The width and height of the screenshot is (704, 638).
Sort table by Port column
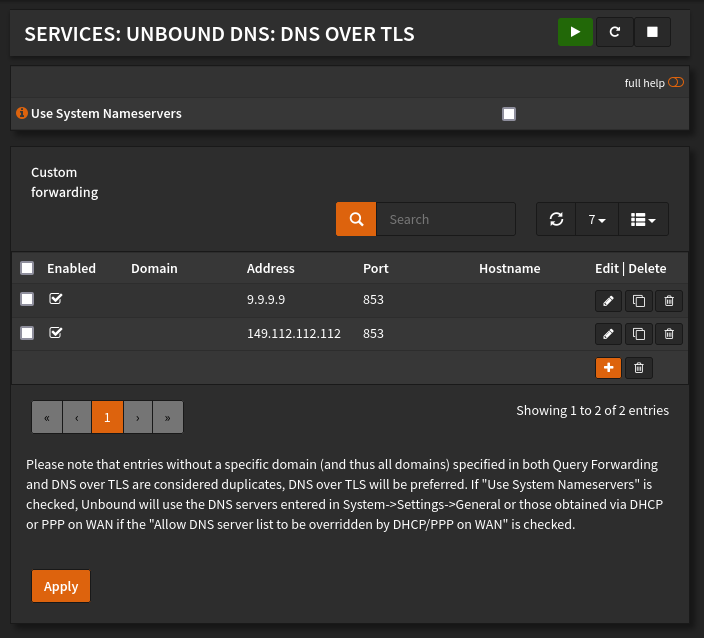375,268
